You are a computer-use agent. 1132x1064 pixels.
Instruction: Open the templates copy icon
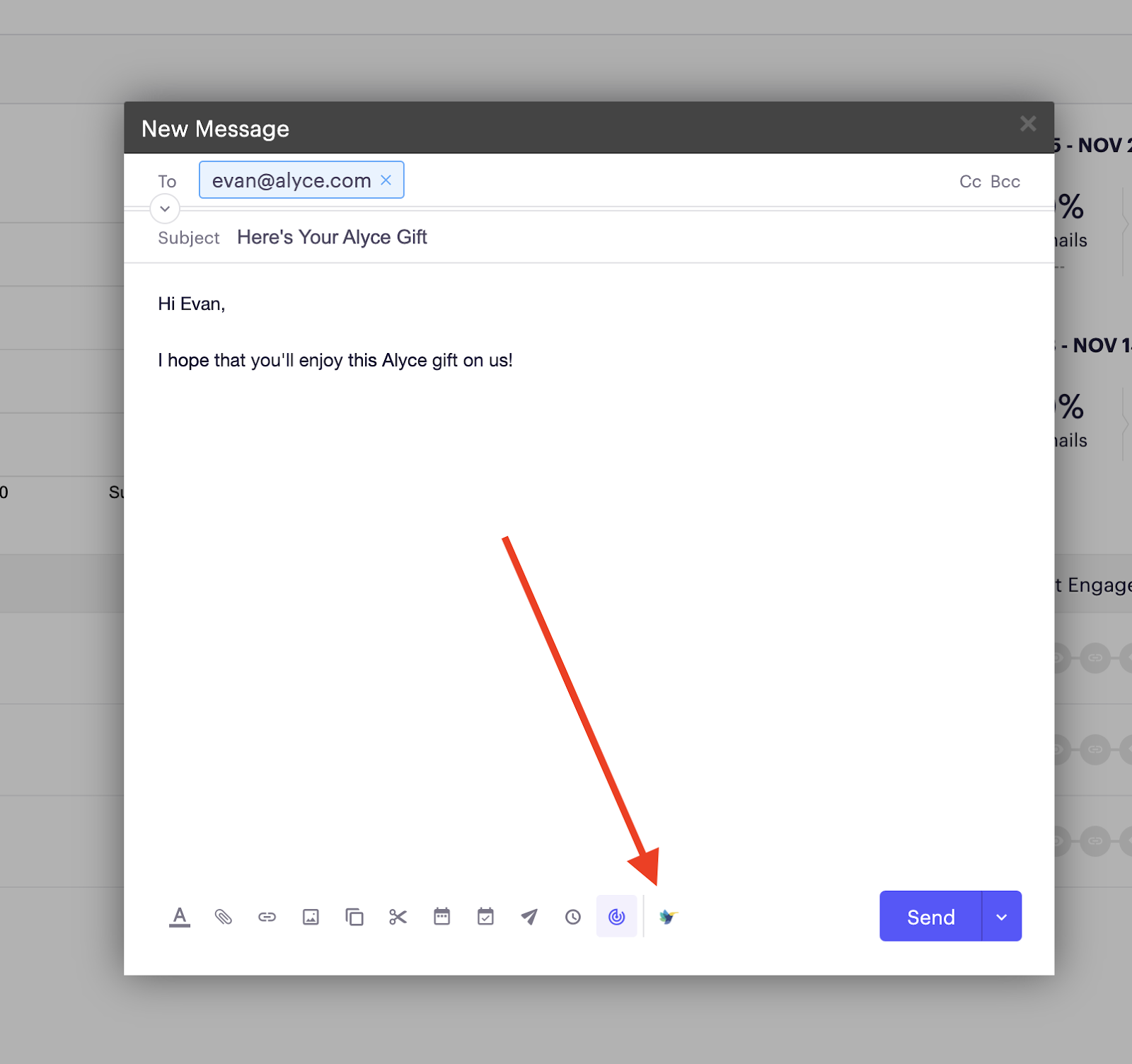[x=354, y=917]
